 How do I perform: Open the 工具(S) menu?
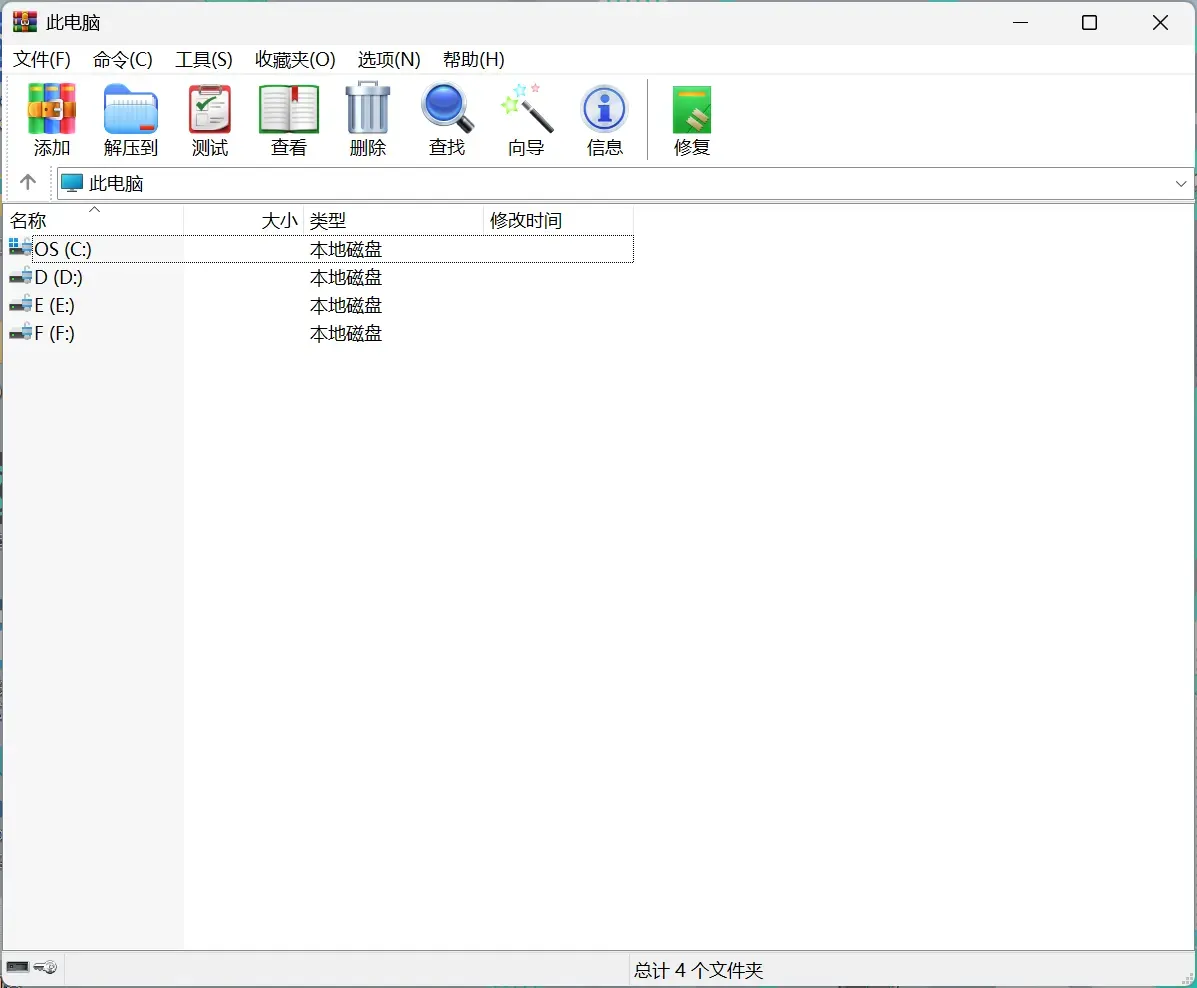[x=204, y=60]
